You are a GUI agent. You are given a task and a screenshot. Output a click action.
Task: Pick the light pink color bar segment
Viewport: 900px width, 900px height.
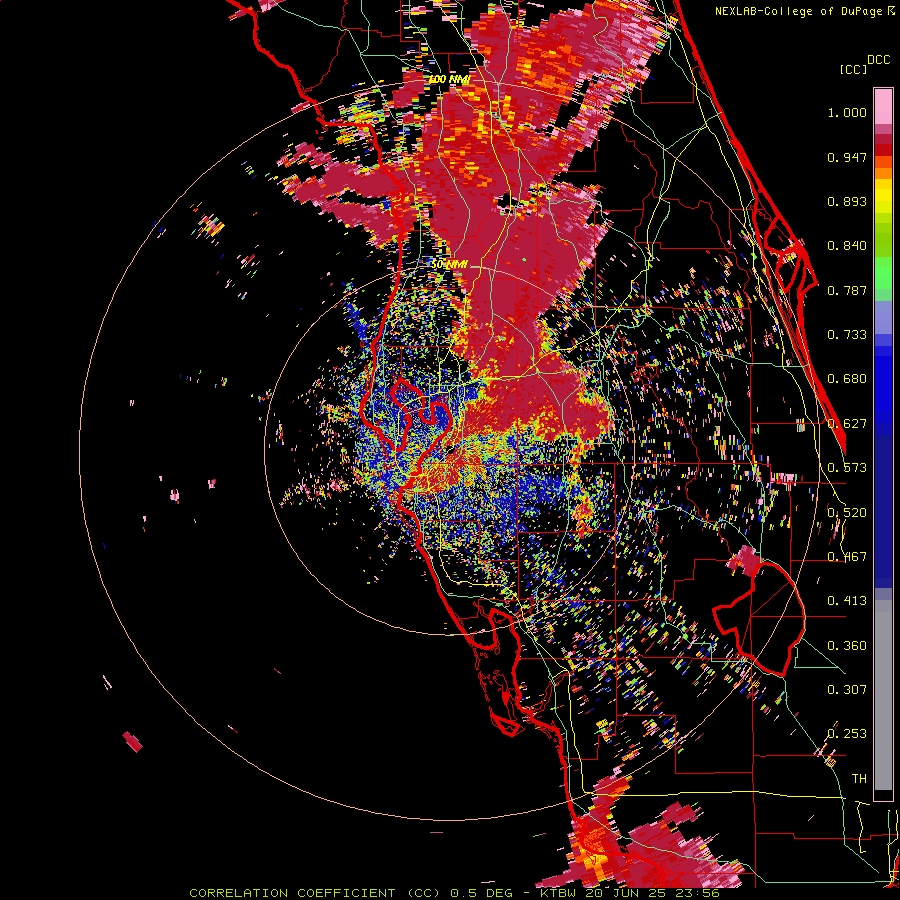883,106
